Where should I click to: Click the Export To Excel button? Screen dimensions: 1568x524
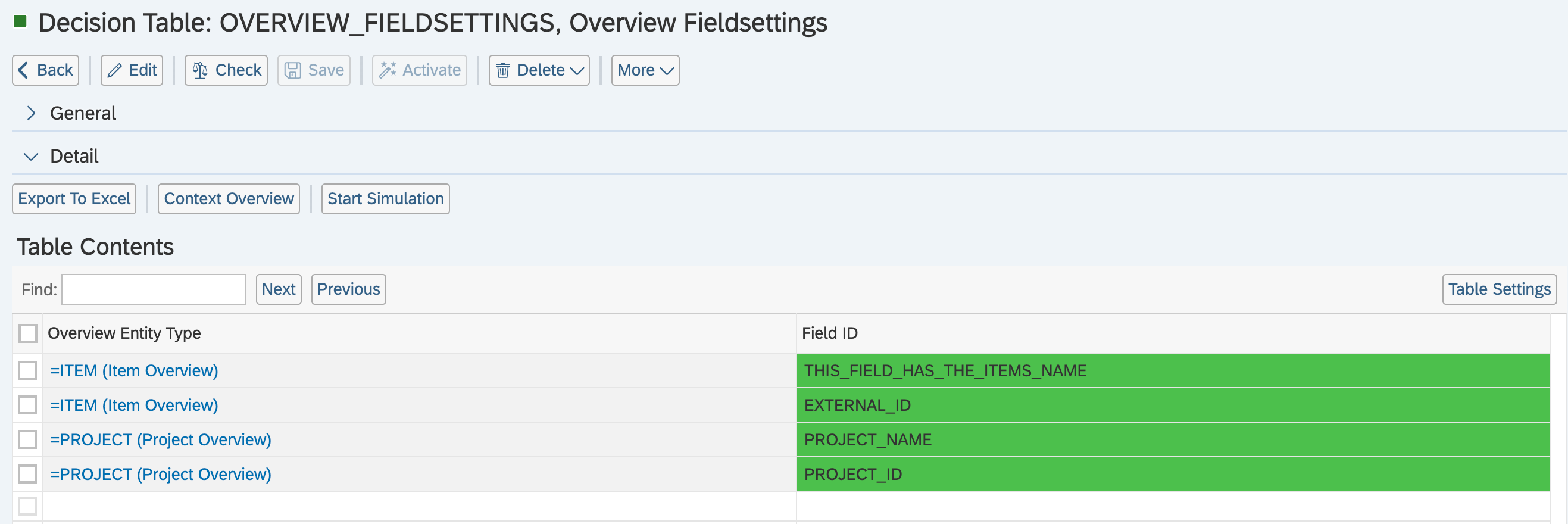pyautogui.click(x=74, y=199)
